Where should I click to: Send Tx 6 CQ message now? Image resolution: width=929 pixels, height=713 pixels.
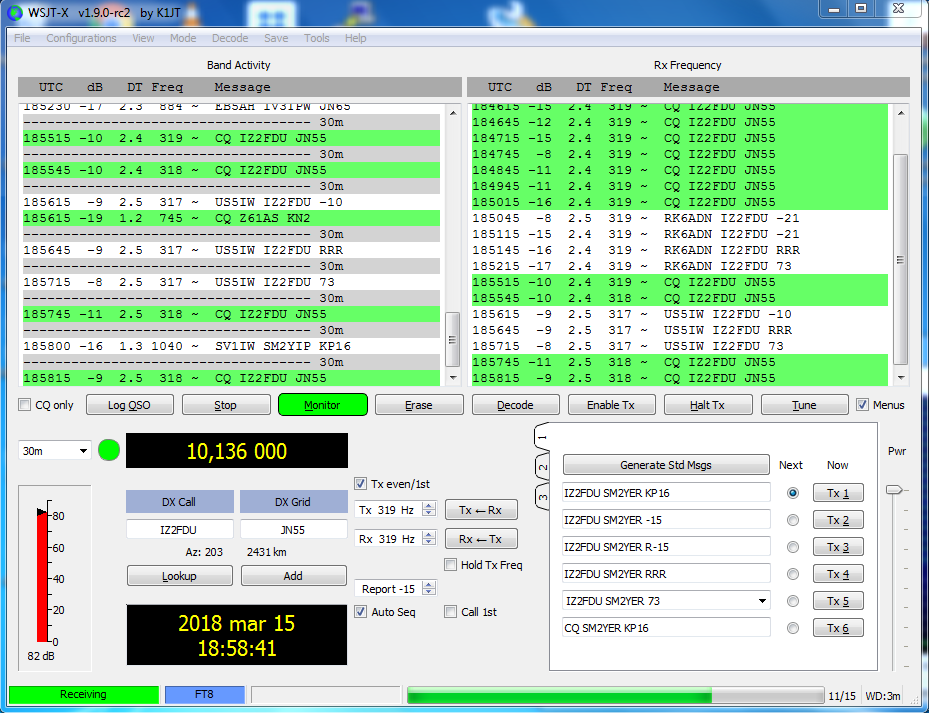(x=838, y=628)
